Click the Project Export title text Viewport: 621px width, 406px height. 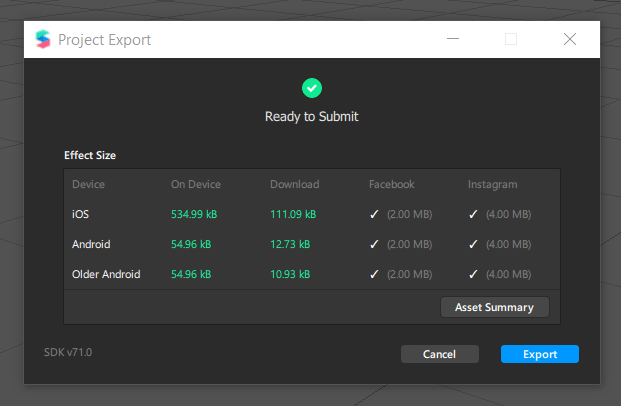pyautogui.click(x=105, y=40)
